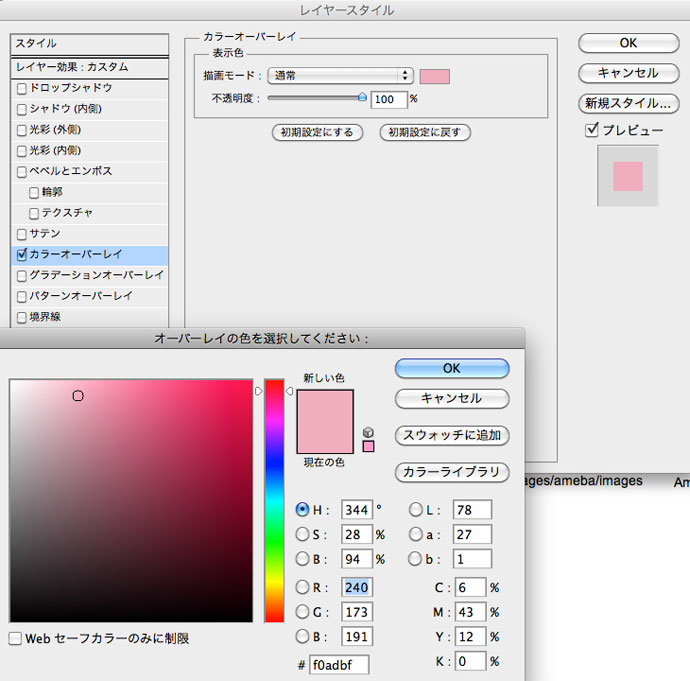Select the S saturation radio button
Screen dimensions: 690x681
tap(303, 534)
